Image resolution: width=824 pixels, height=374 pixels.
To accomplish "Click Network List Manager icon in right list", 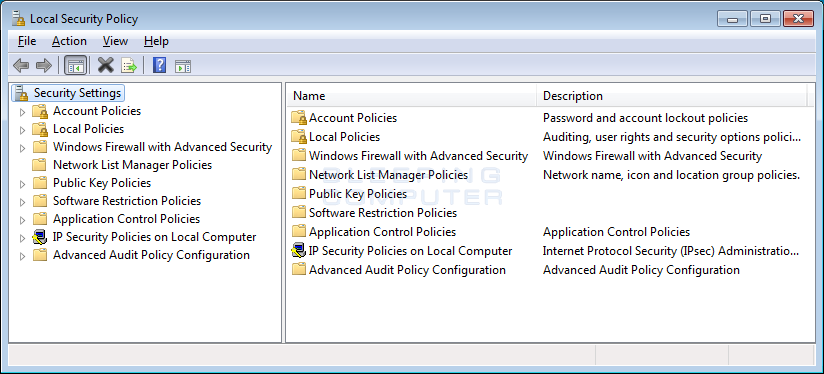I will [x=299, y=175].
